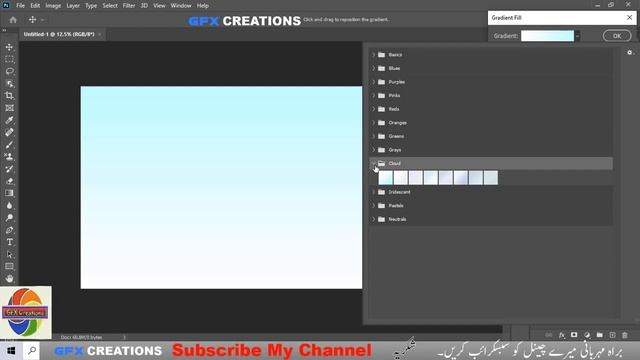Open the Layer menu
The image size is (640, 360).
pos(73,6)
